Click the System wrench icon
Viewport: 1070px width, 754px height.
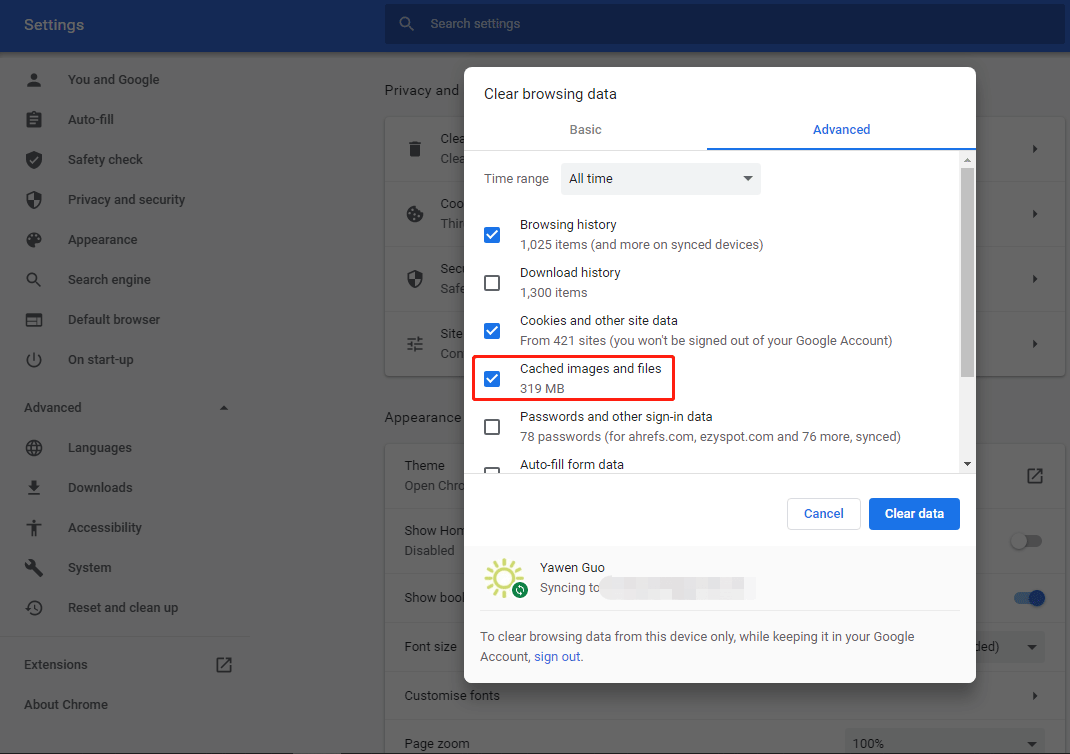[x=33, y=567]
